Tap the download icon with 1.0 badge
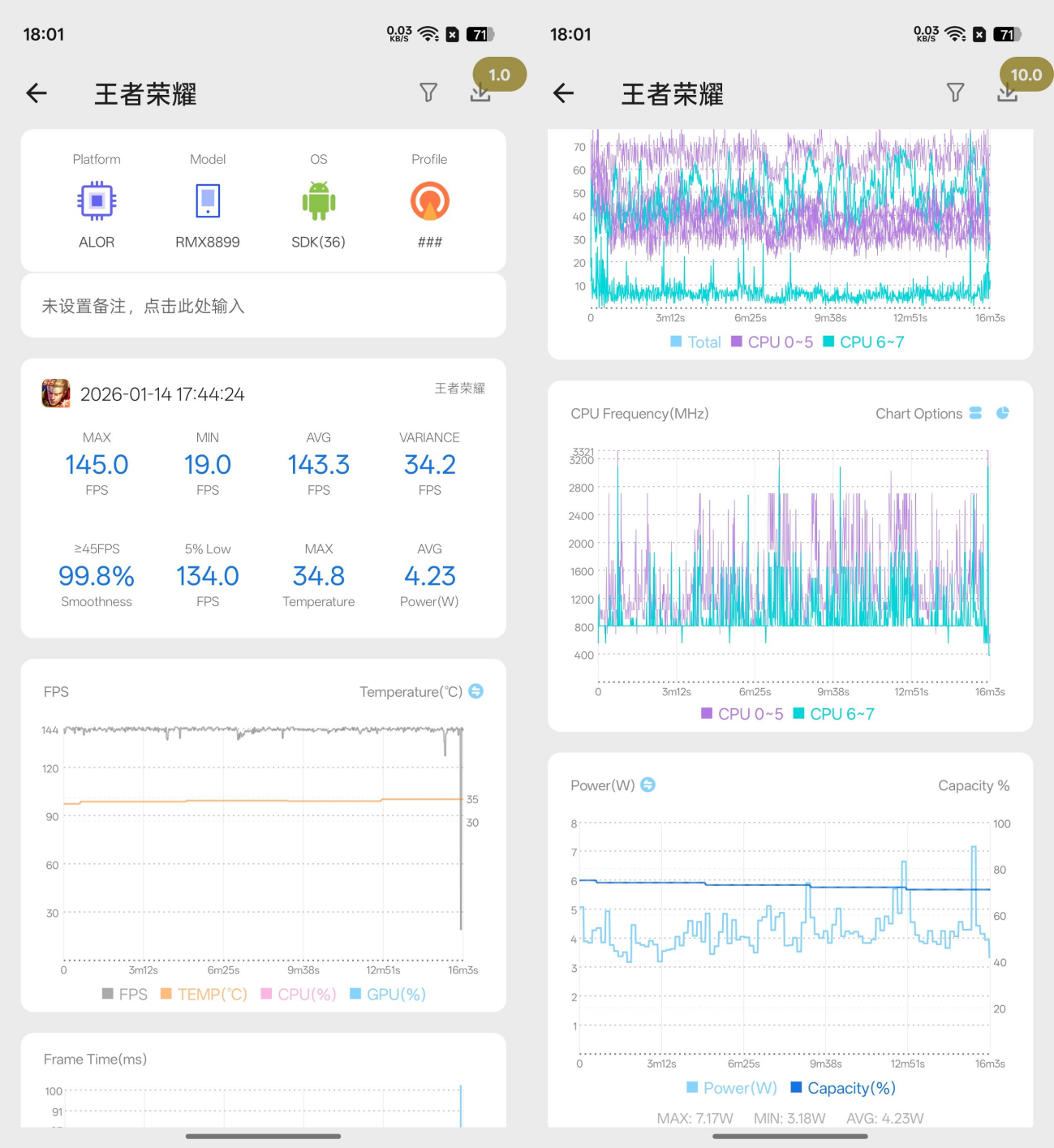The image size is (1054, 1148). (480, 92)
